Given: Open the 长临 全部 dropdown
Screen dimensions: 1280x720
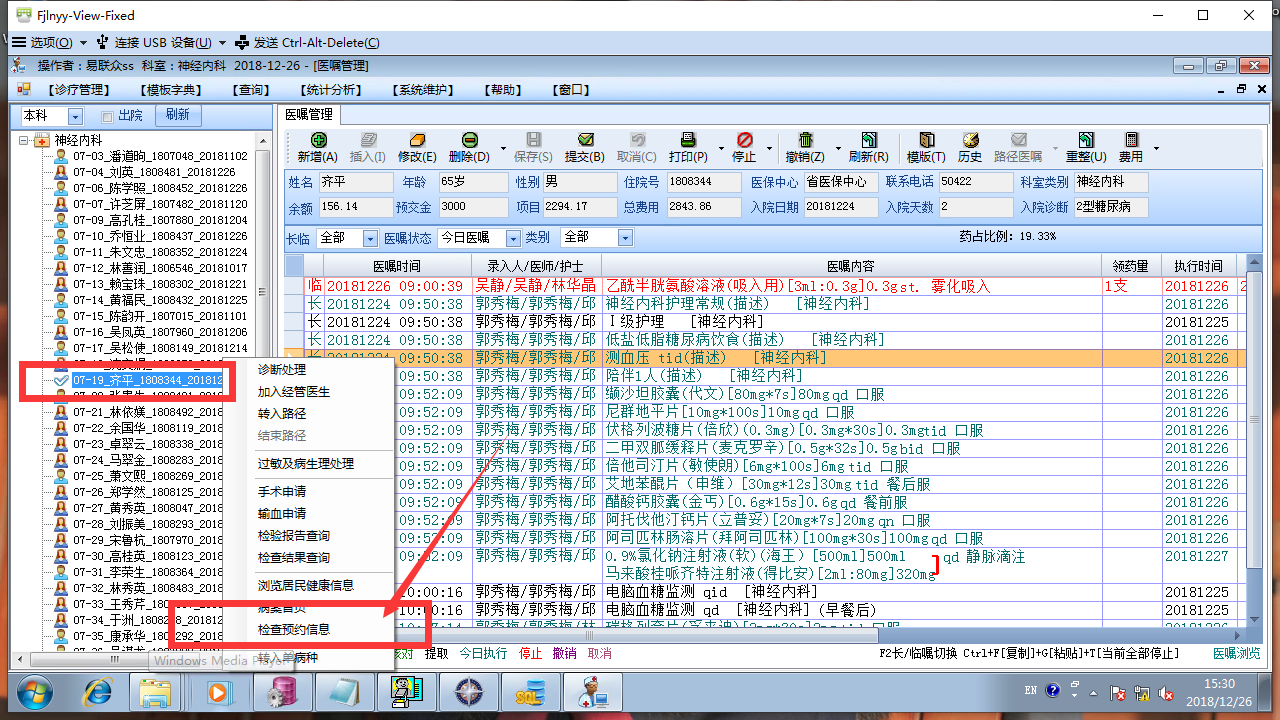Looking at the screenshot, I should 370,238.
